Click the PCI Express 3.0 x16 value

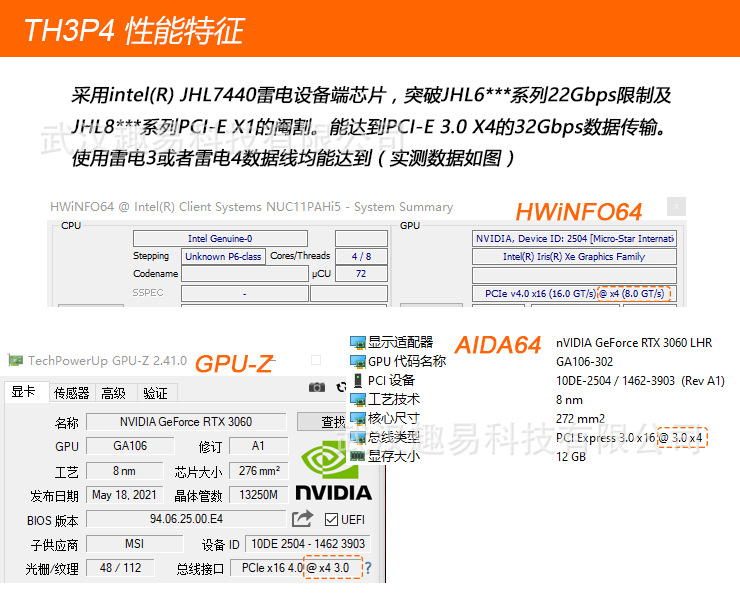click(x=629, y=438)
